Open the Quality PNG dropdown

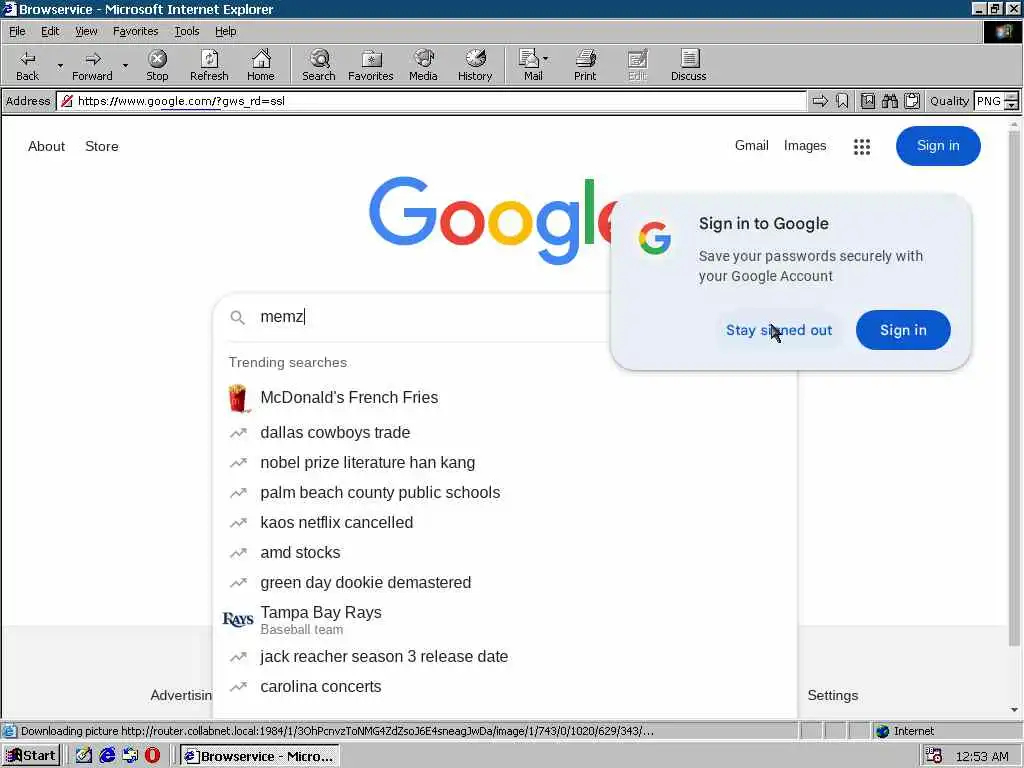coord(1012,101)
